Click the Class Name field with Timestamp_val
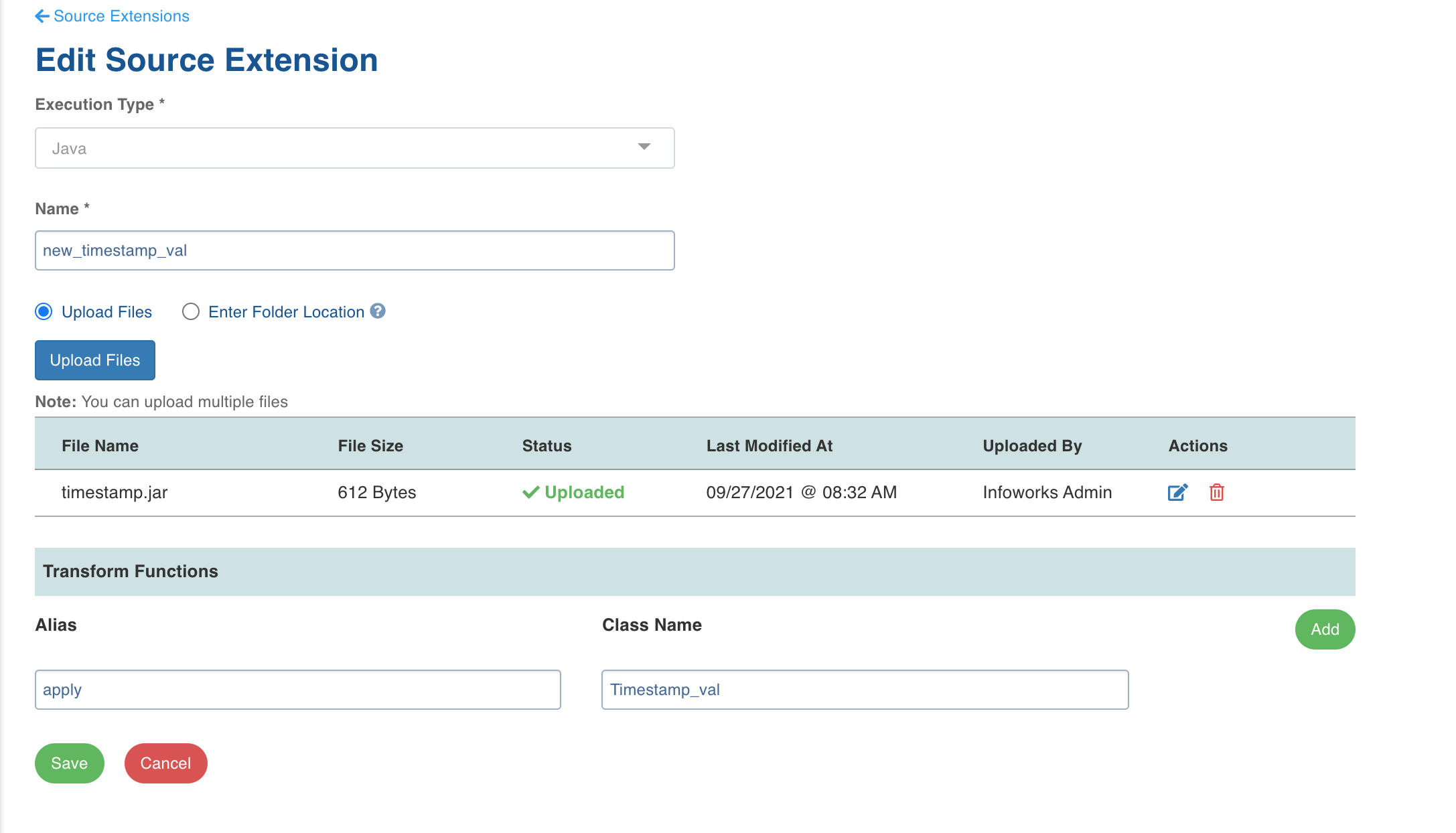This screenshot has height=833, width=1456. [x=865, y=690]
